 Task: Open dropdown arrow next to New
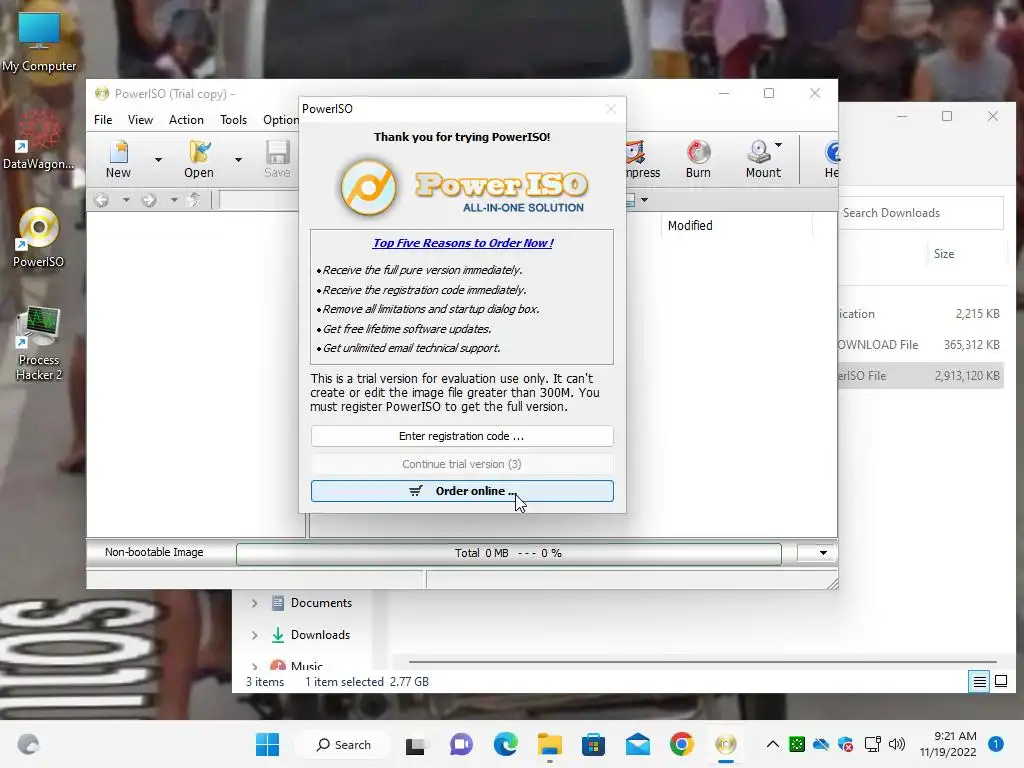158,159
